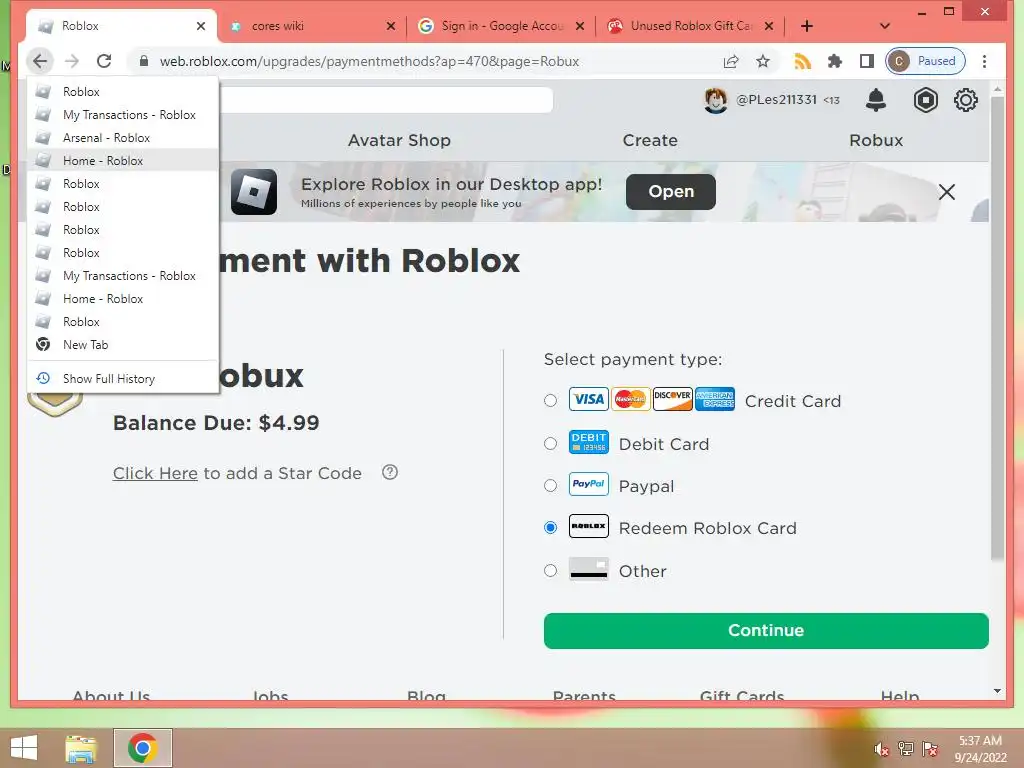The height and width of the screenshot is (768, 1024).
Task: Reload the current Roblox page
Action: click(104, 61)
